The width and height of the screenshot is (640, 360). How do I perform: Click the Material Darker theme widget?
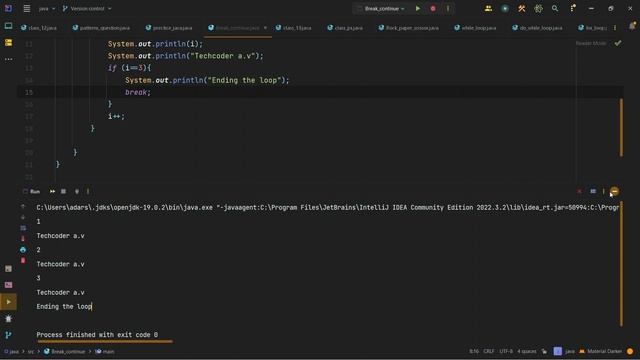[600, 351]
